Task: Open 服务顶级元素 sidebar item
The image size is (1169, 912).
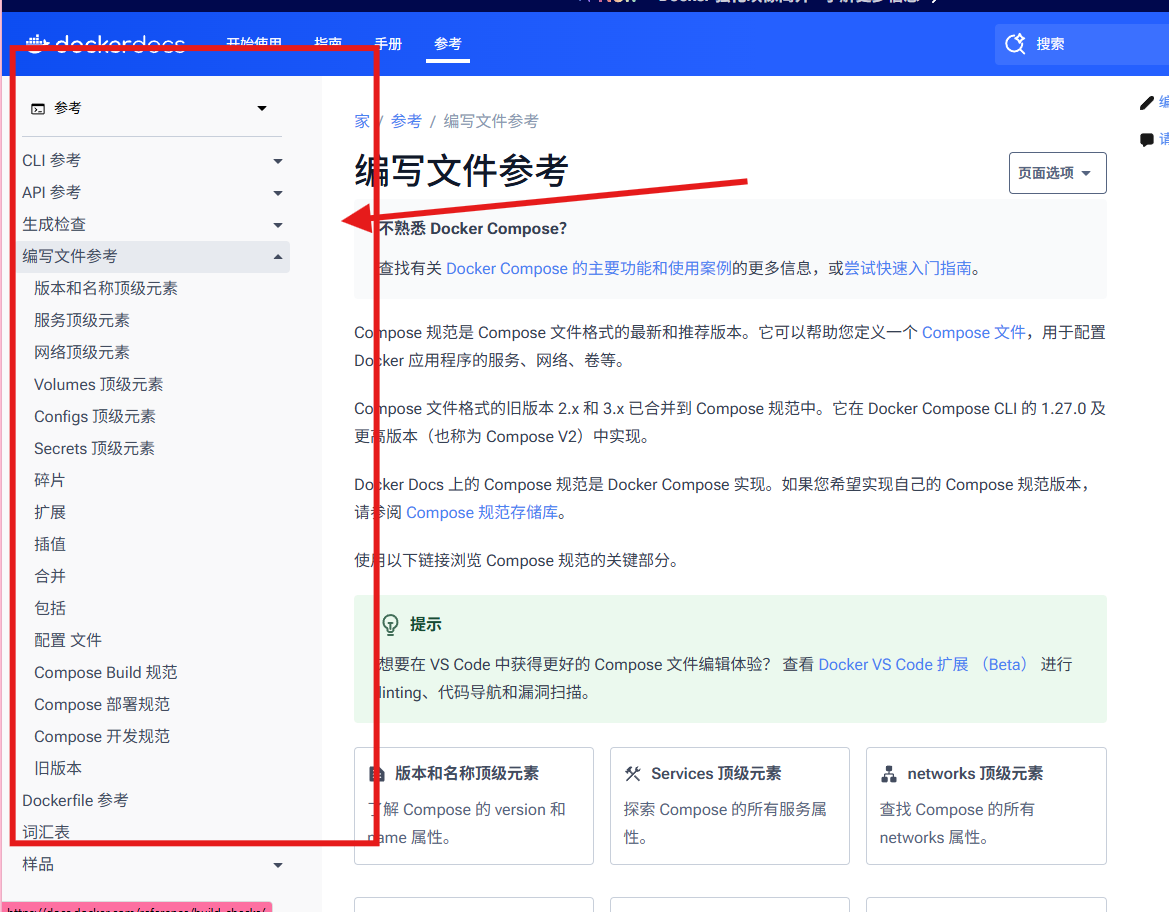Action: tap(82, 321)
